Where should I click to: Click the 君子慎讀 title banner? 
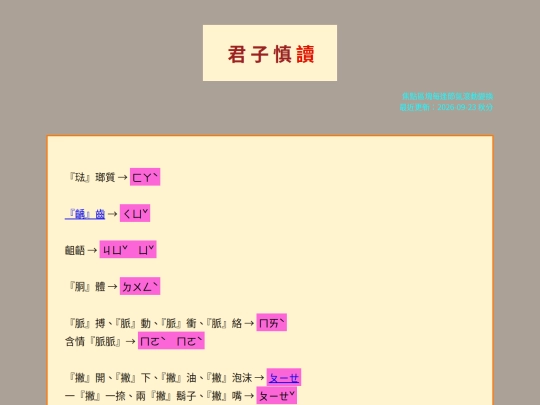click(270, 53)
